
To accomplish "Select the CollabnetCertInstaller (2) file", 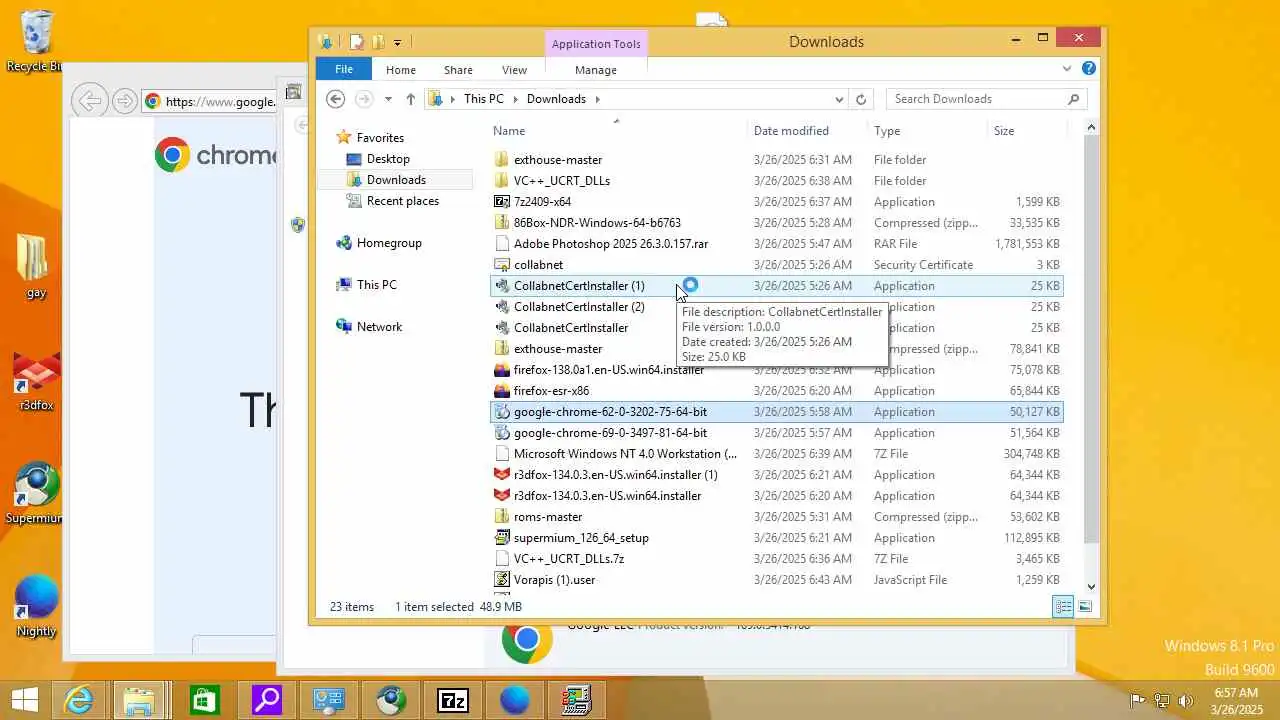I will pyautogui.click(x=579, y=307).
